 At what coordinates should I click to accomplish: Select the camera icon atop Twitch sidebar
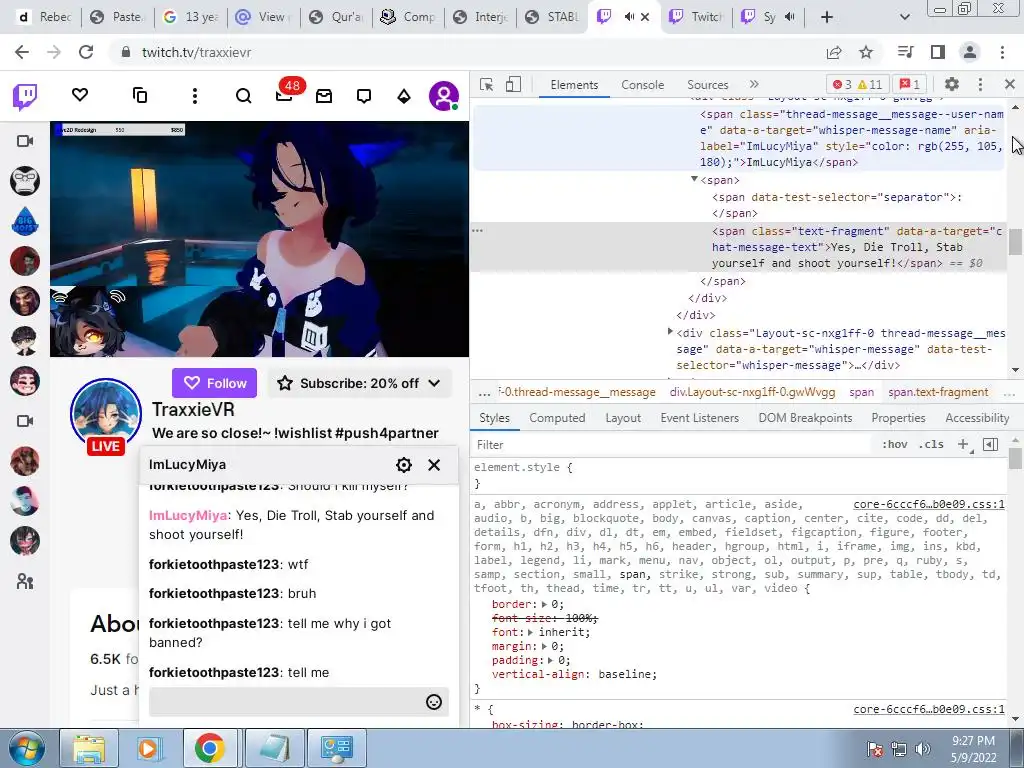pos(25,141)
